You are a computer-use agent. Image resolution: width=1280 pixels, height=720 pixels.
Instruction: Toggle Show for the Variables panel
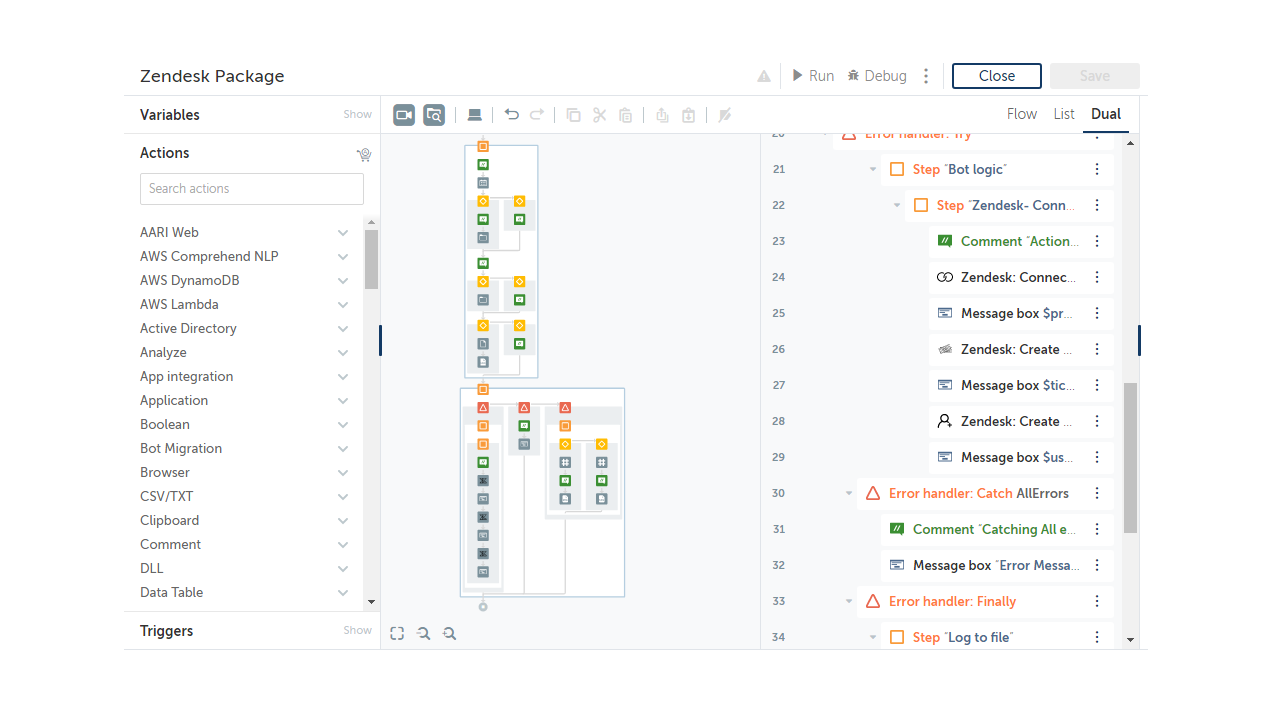(x=357, y=115)
